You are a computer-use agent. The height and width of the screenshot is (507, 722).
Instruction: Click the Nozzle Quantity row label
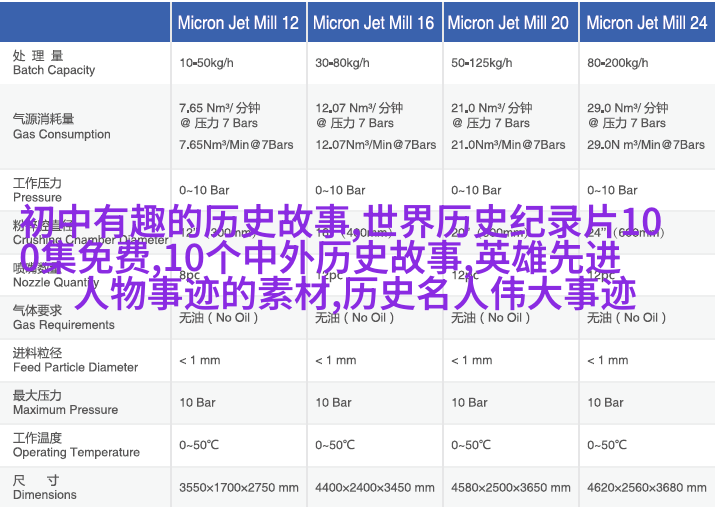(56, 282)
